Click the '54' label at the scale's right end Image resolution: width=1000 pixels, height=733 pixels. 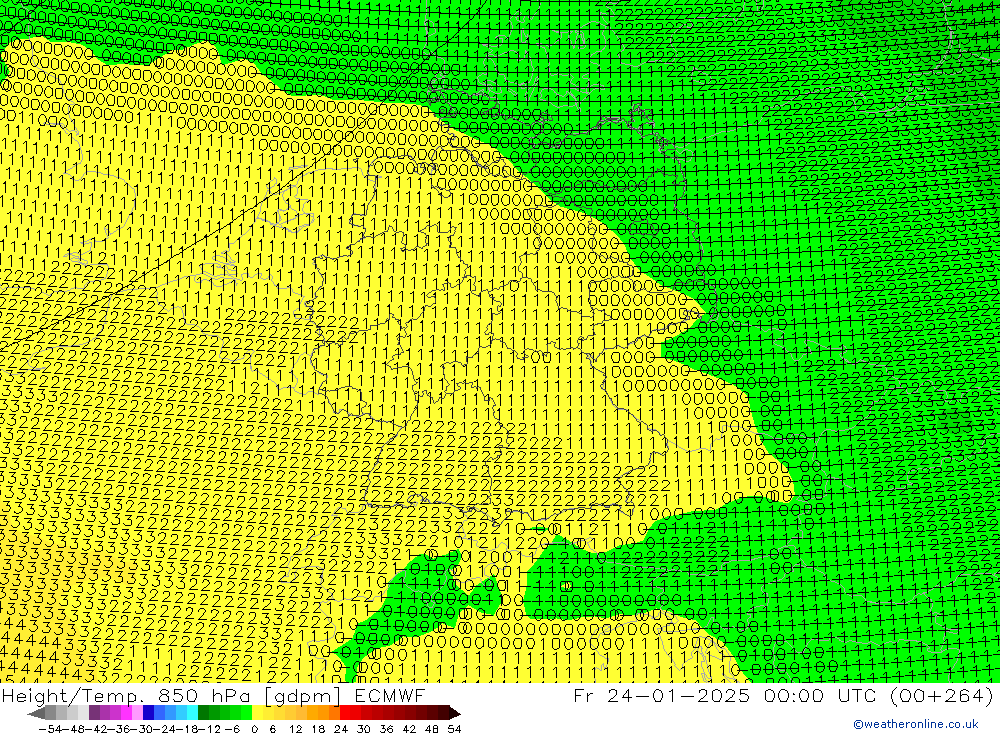pos(454,729)
